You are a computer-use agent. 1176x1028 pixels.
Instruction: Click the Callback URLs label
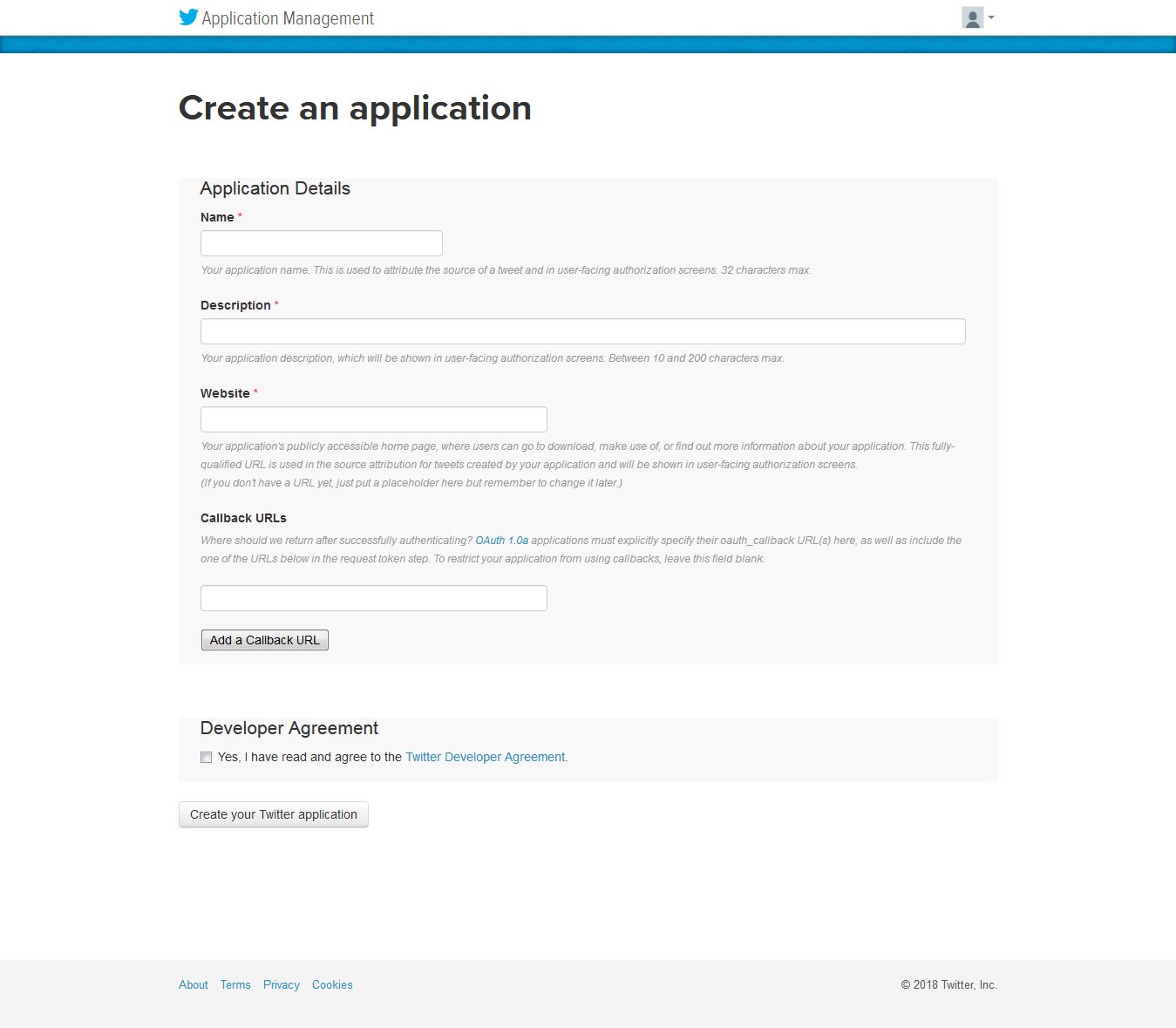(243, 518)
